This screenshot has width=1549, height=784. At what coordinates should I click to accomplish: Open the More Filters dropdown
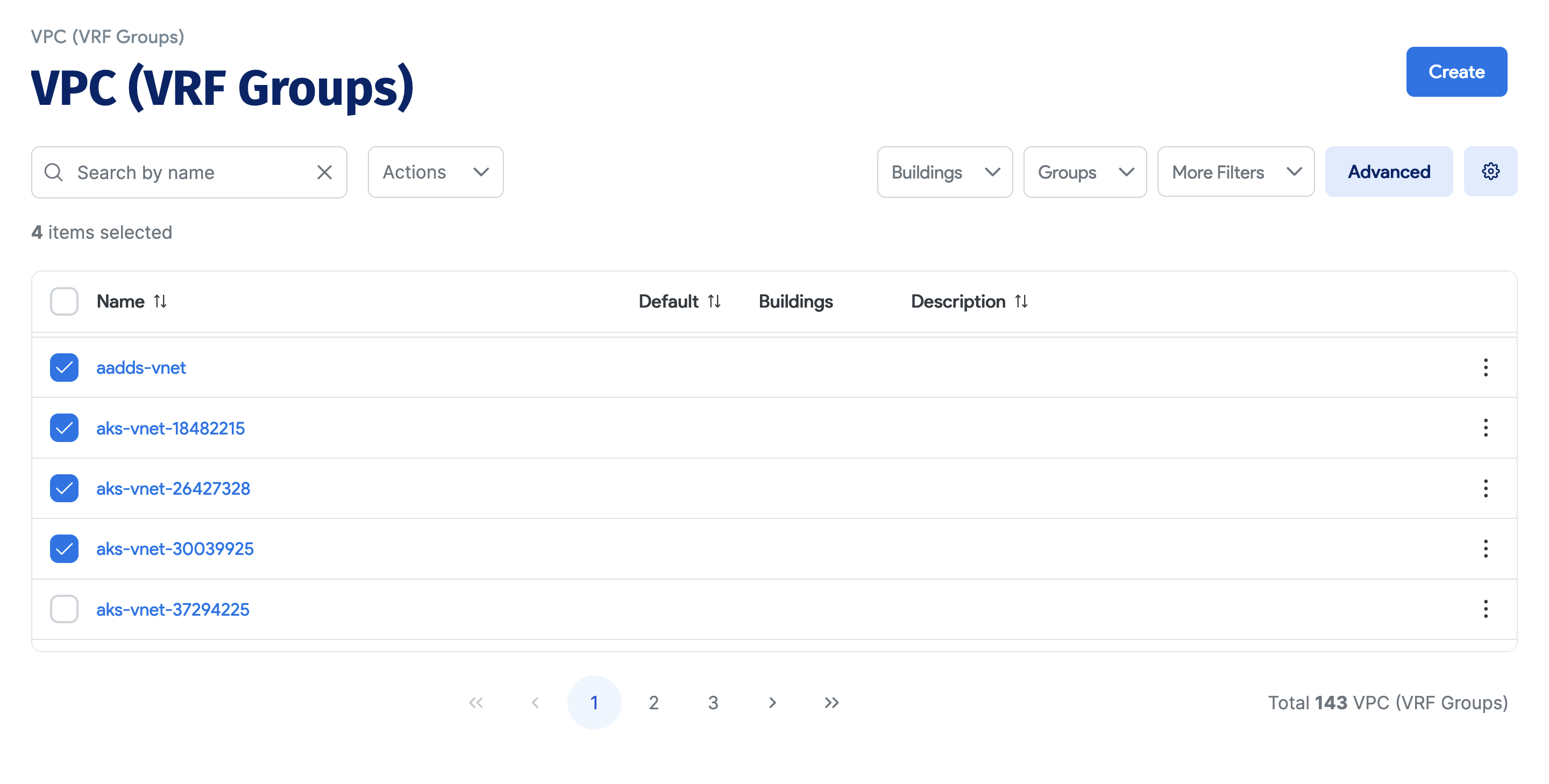[1235, 172]
